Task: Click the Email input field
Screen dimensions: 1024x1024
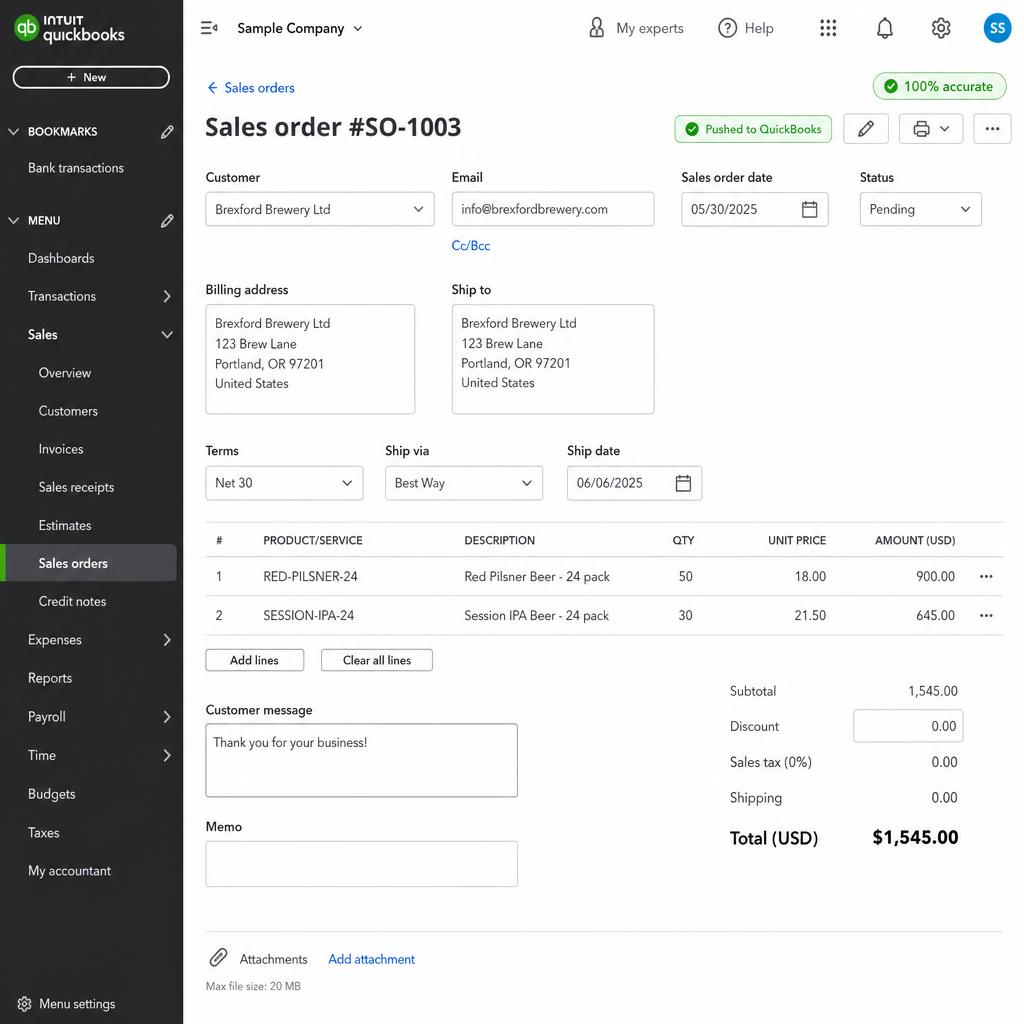Action: (x=552, y=209)
